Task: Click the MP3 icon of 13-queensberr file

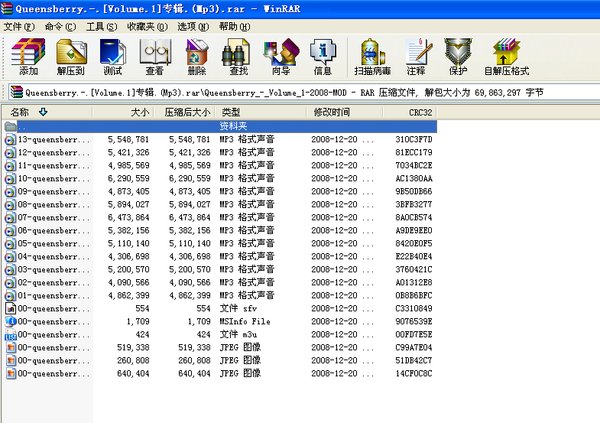Action: tap(10, 140)
